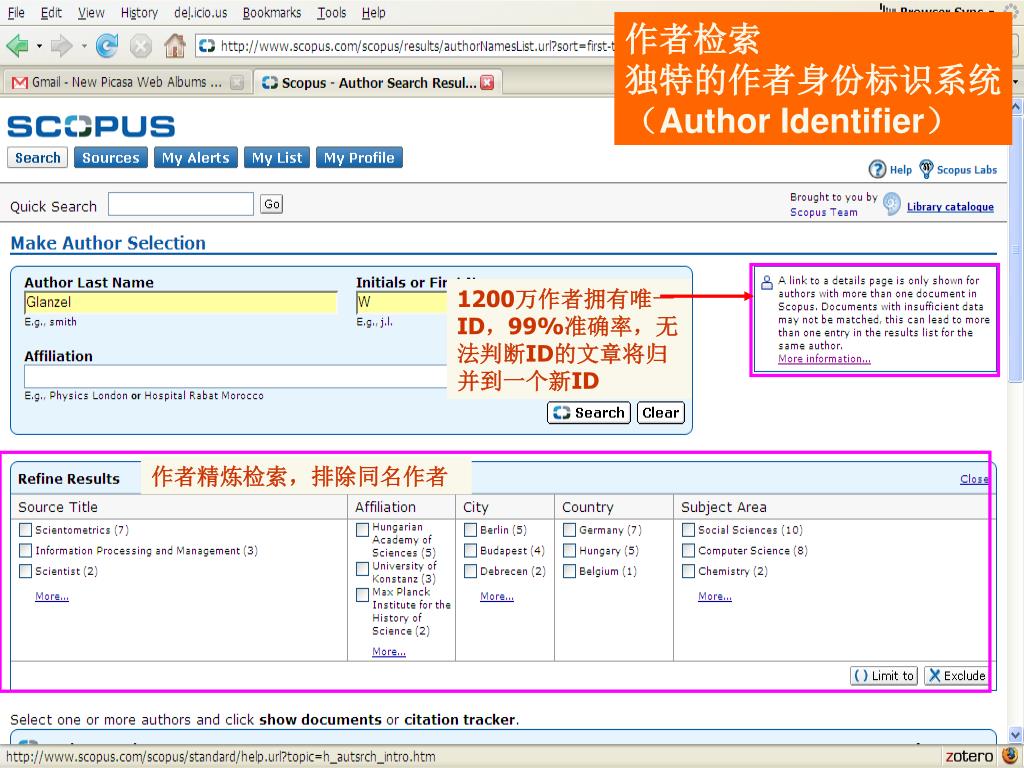Open the More information link
Screen dimensions: 1024x768
click(x=824, y=359)
